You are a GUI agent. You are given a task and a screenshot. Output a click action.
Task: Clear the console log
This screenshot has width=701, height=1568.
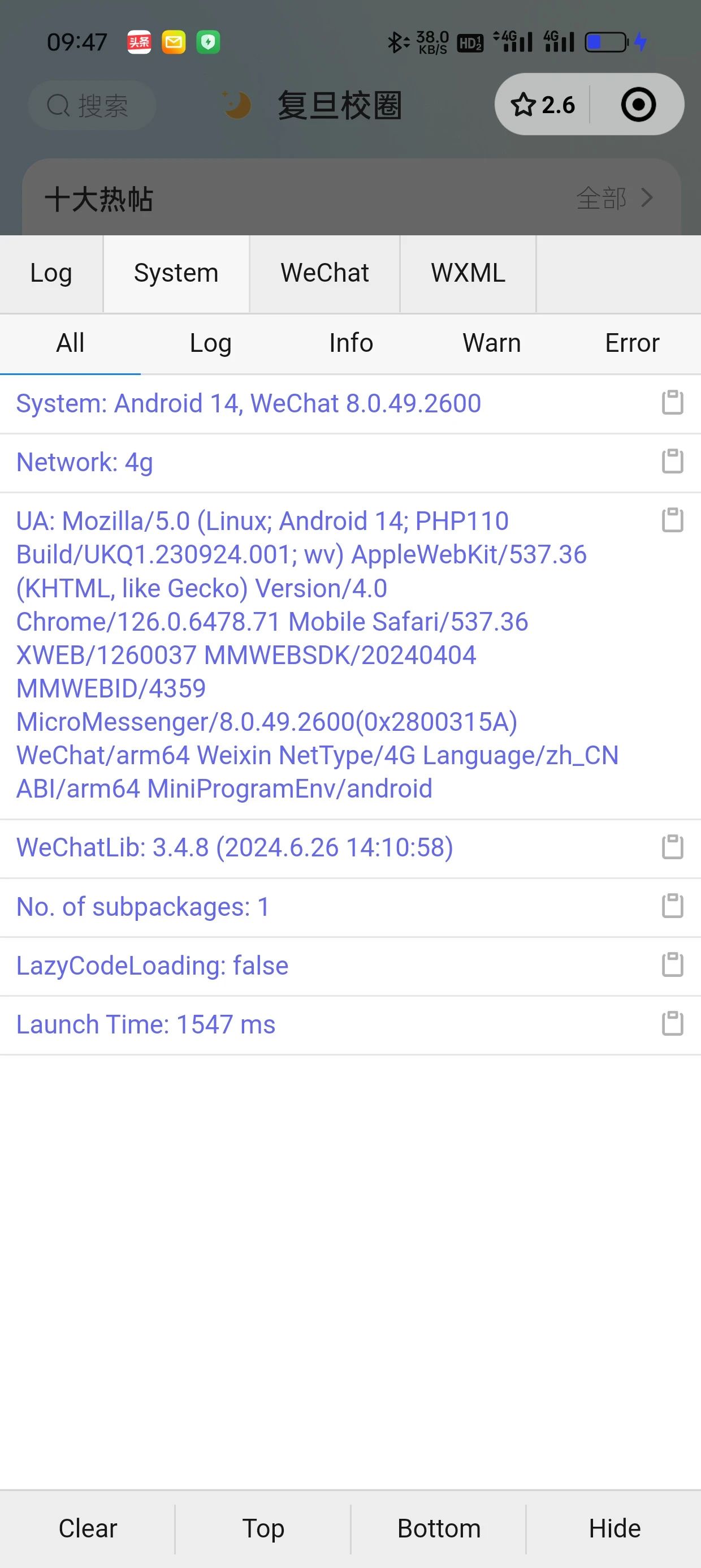tap(88, 1528)
